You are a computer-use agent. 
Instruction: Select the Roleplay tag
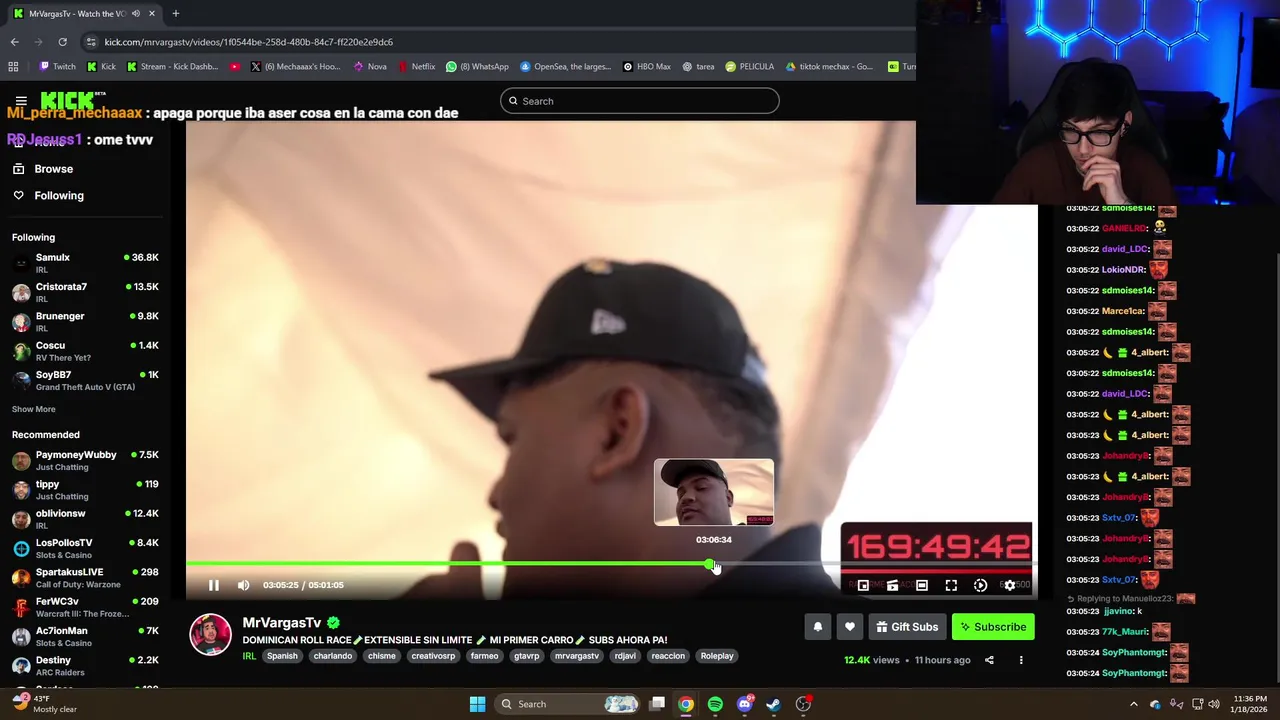tap(717, 656)
